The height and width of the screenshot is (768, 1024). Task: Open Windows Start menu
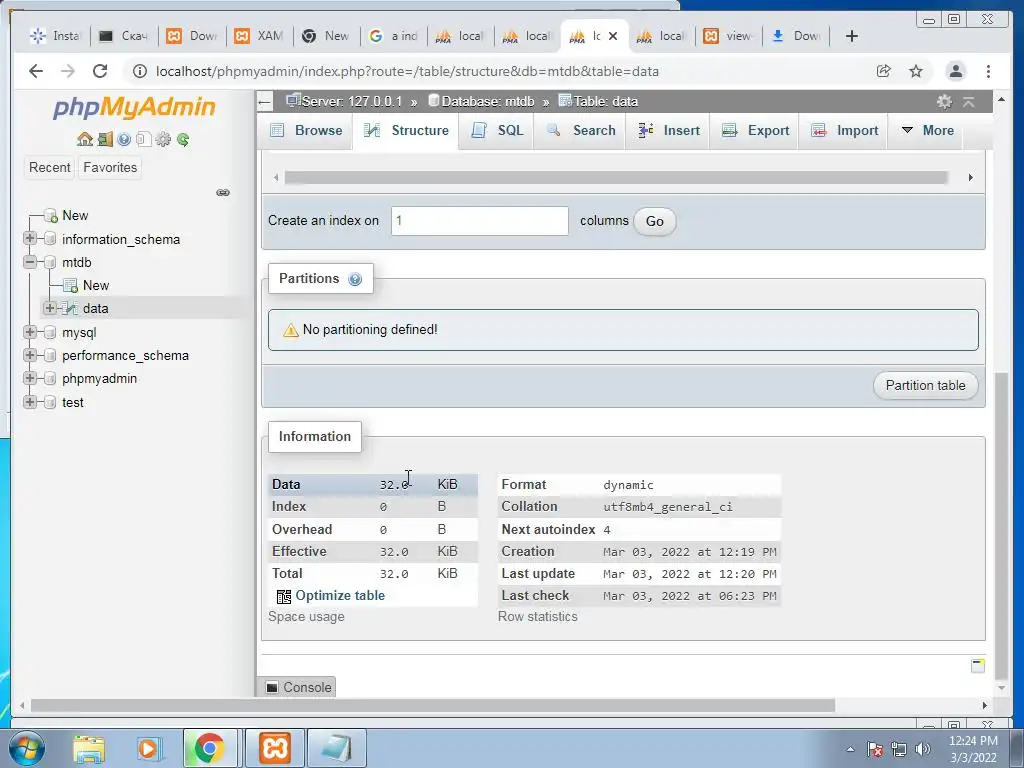pyautogui.click(x=27, y=748)
